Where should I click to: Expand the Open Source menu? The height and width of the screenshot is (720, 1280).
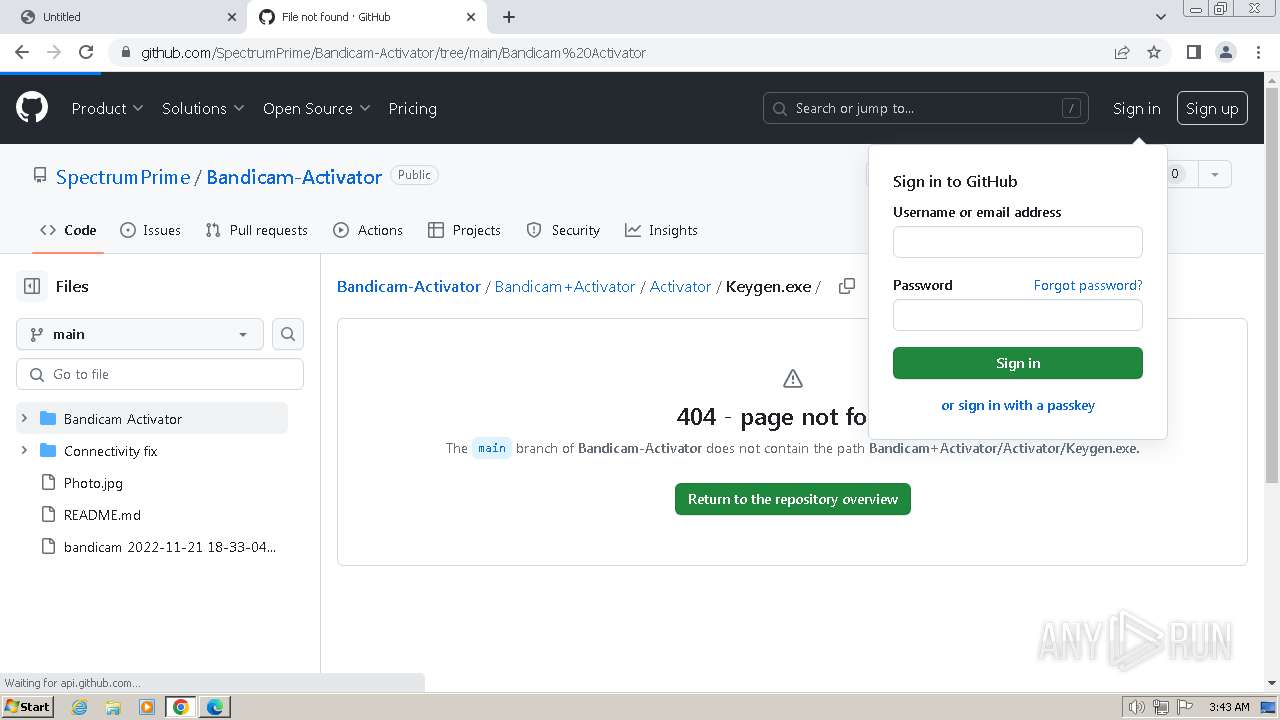click(x=317, y=108)
